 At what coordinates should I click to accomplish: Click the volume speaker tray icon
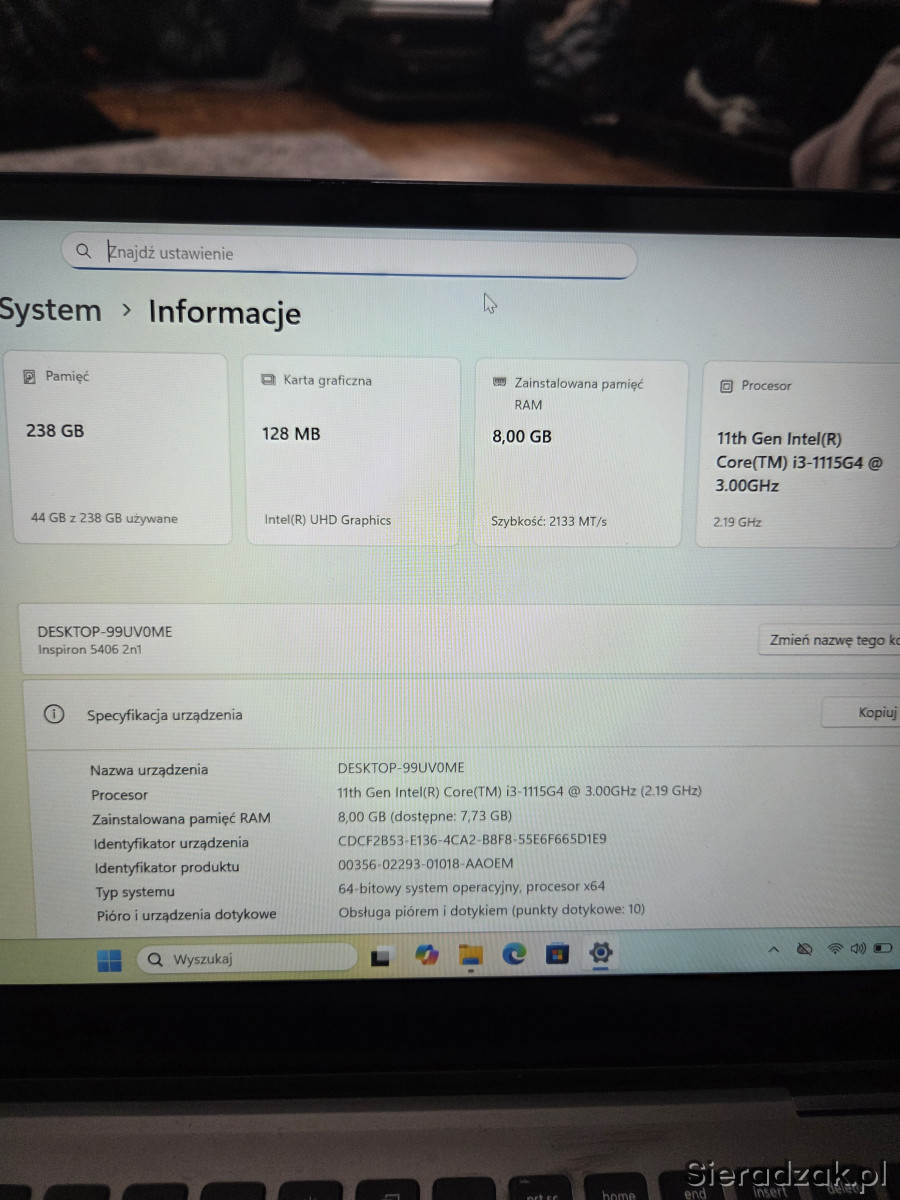(858, 948)
